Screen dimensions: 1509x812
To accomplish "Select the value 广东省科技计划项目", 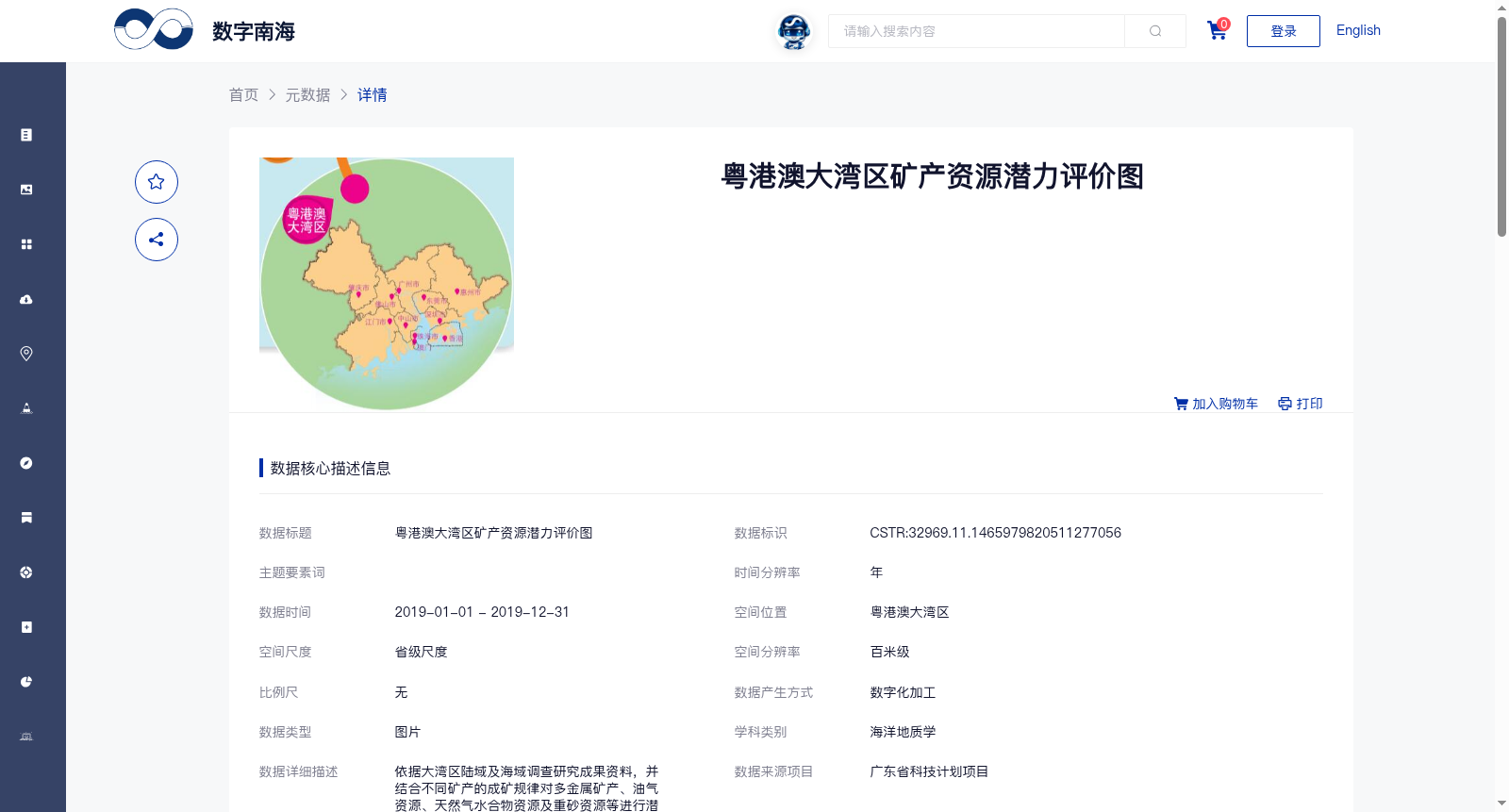I will (929, 771).
